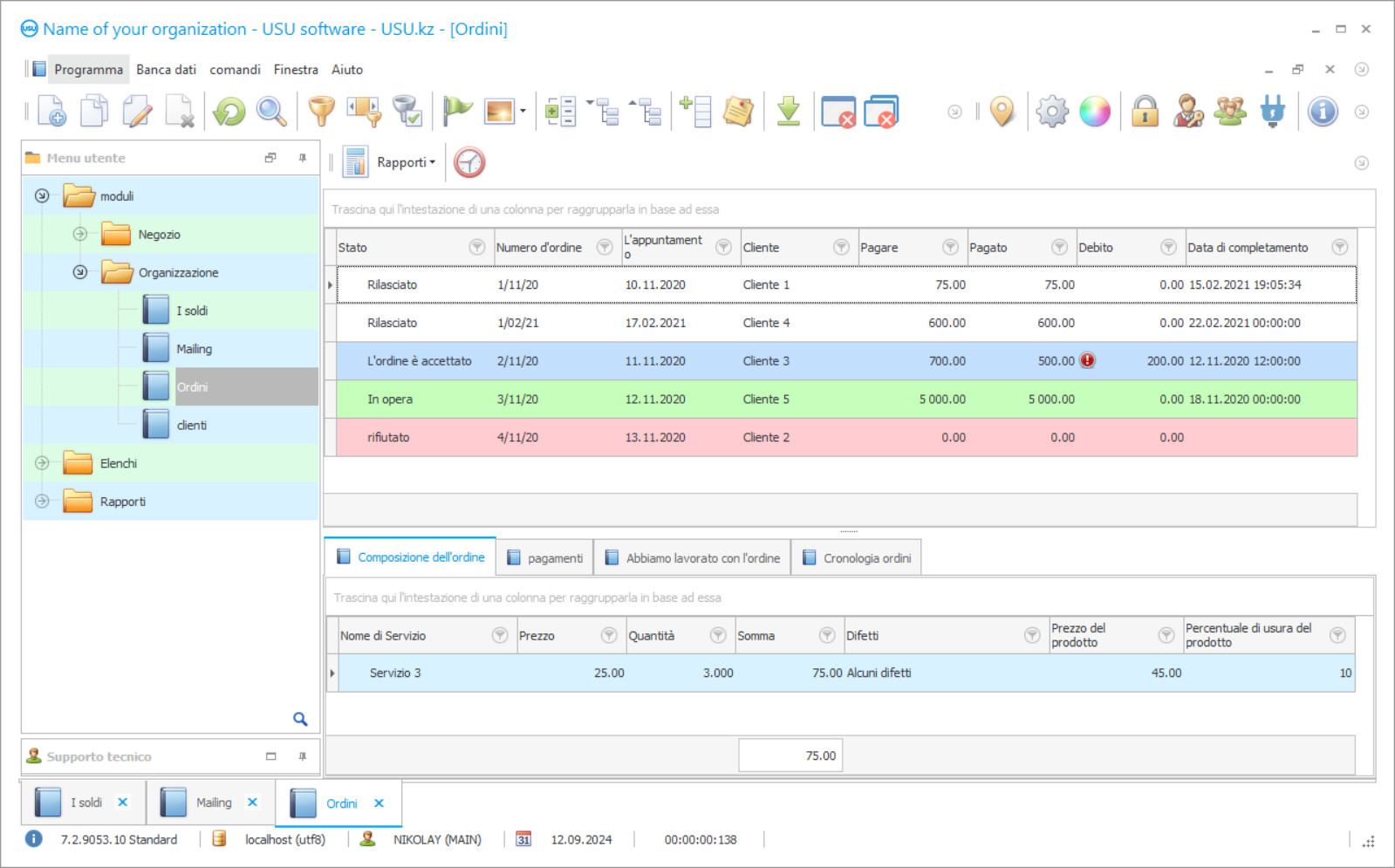Viewport: 1395px width, 868px height.
Task: Pin the Menu utente panel
Action: click(x=303, y=158)
